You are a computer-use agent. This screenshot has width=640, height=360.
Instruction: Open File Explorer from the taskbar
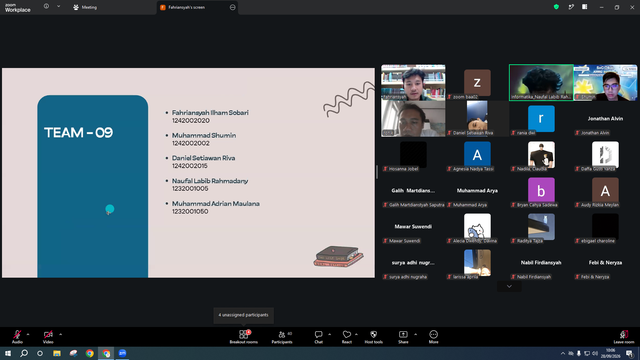pyautogui.click(x=57, y=353)
